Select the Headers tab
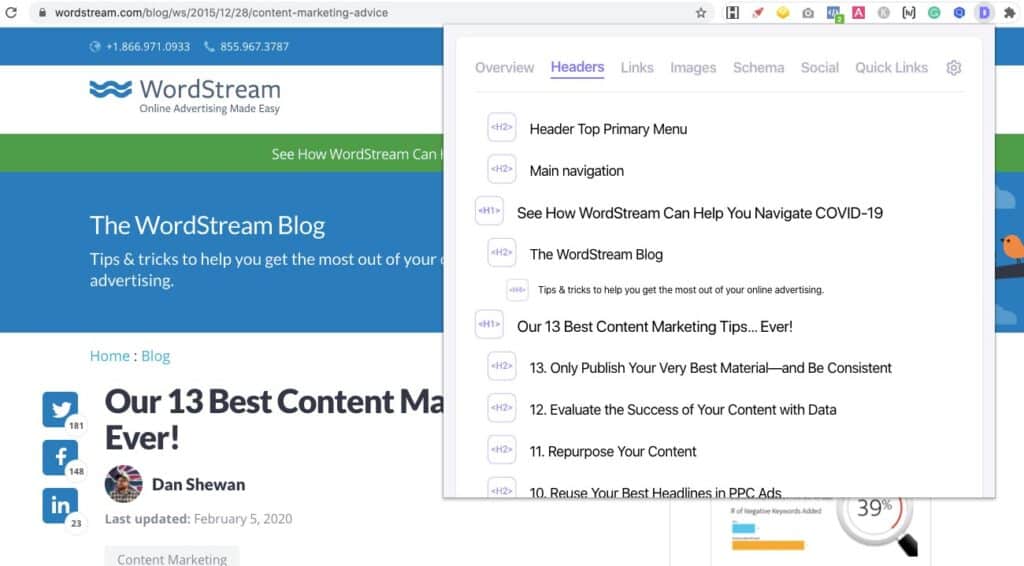 pyautogui.click(x=577, y=67)
